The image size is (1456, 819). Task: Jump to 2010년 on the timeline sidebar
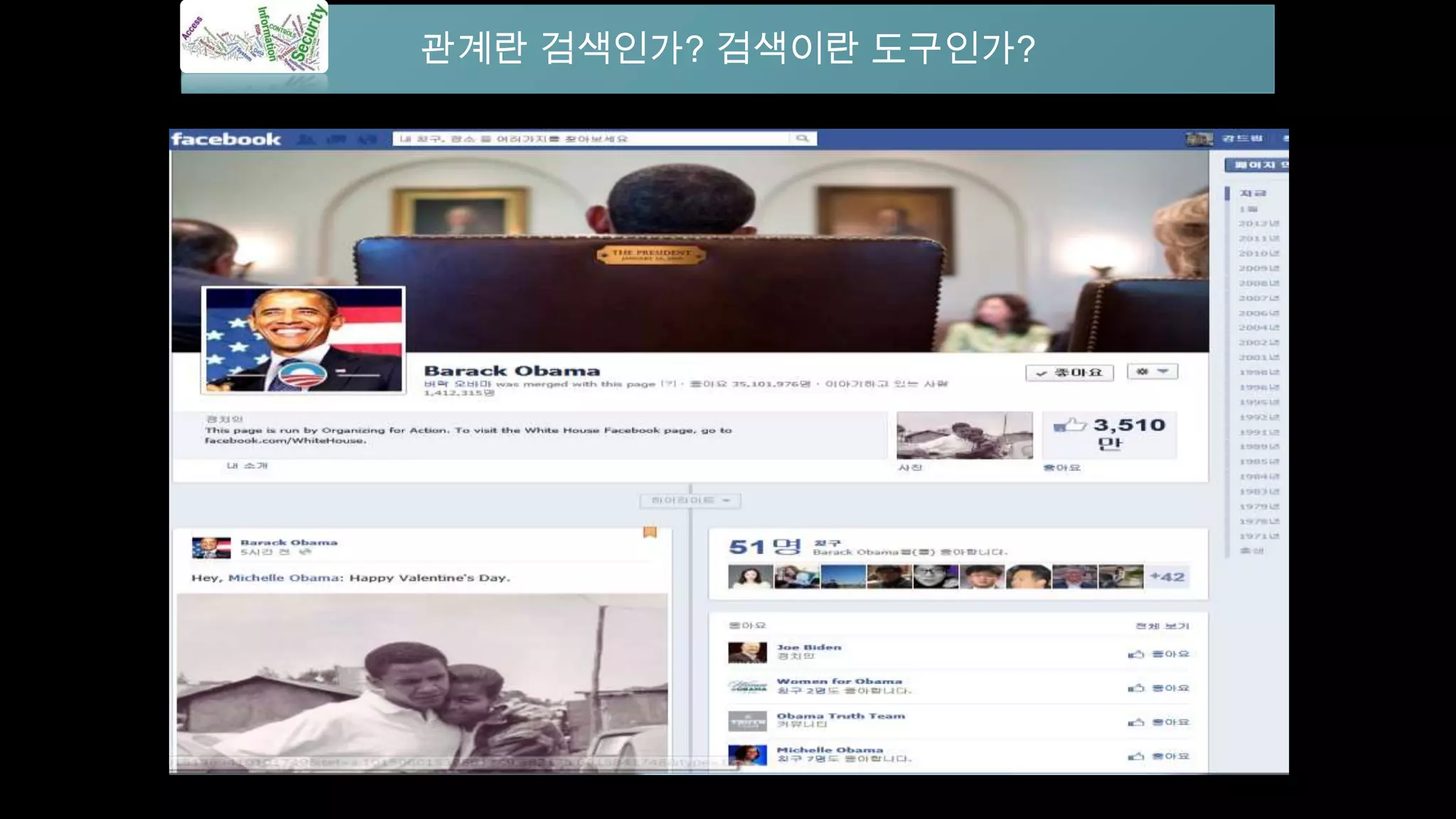1259,253
